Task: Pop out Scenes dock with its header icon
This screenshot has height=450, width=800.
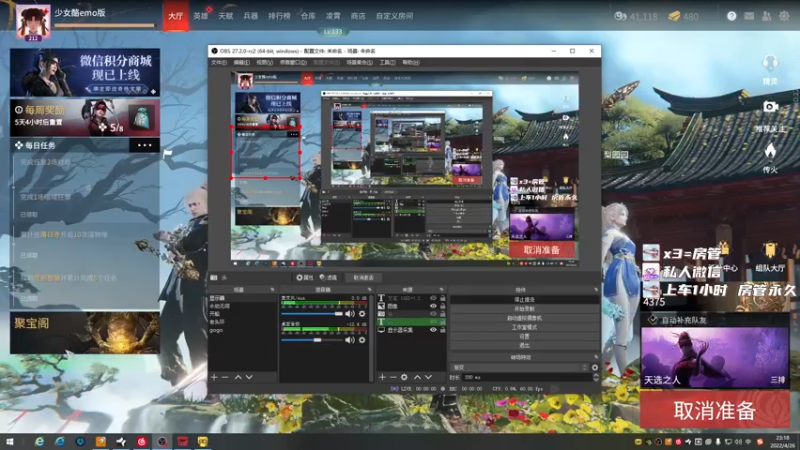Action: coord(272,290)
